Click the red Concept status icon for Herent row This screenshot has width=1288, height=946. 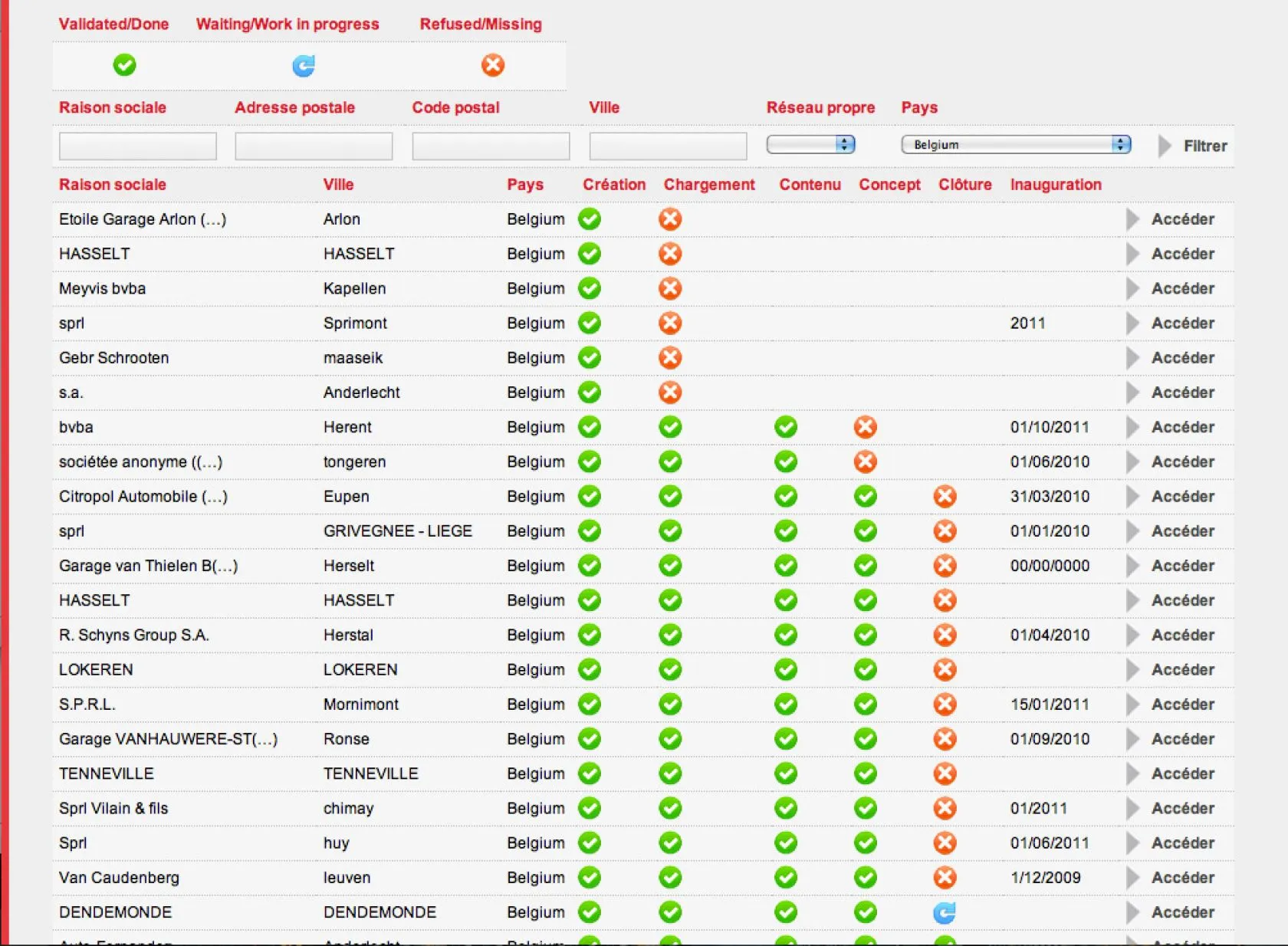point(865,427)
